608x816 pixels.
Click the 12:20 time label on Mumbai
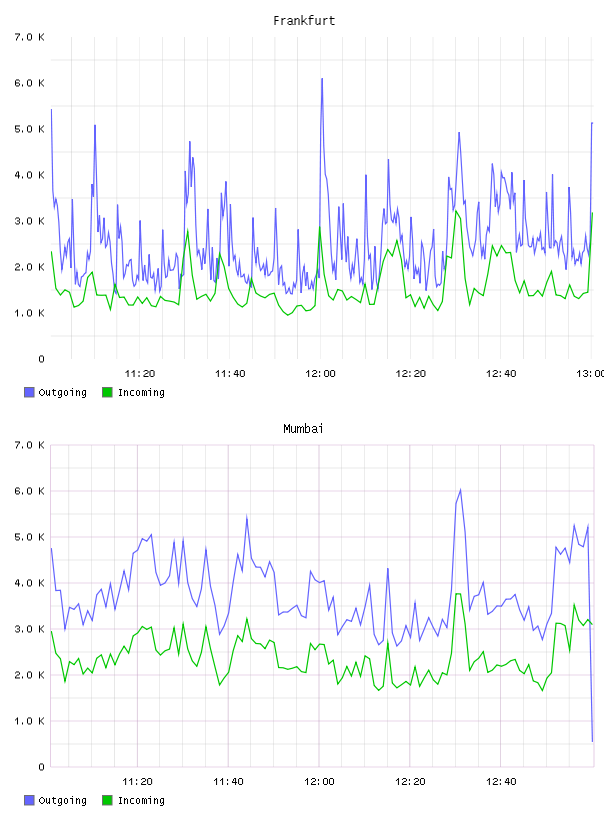point(410,781)
